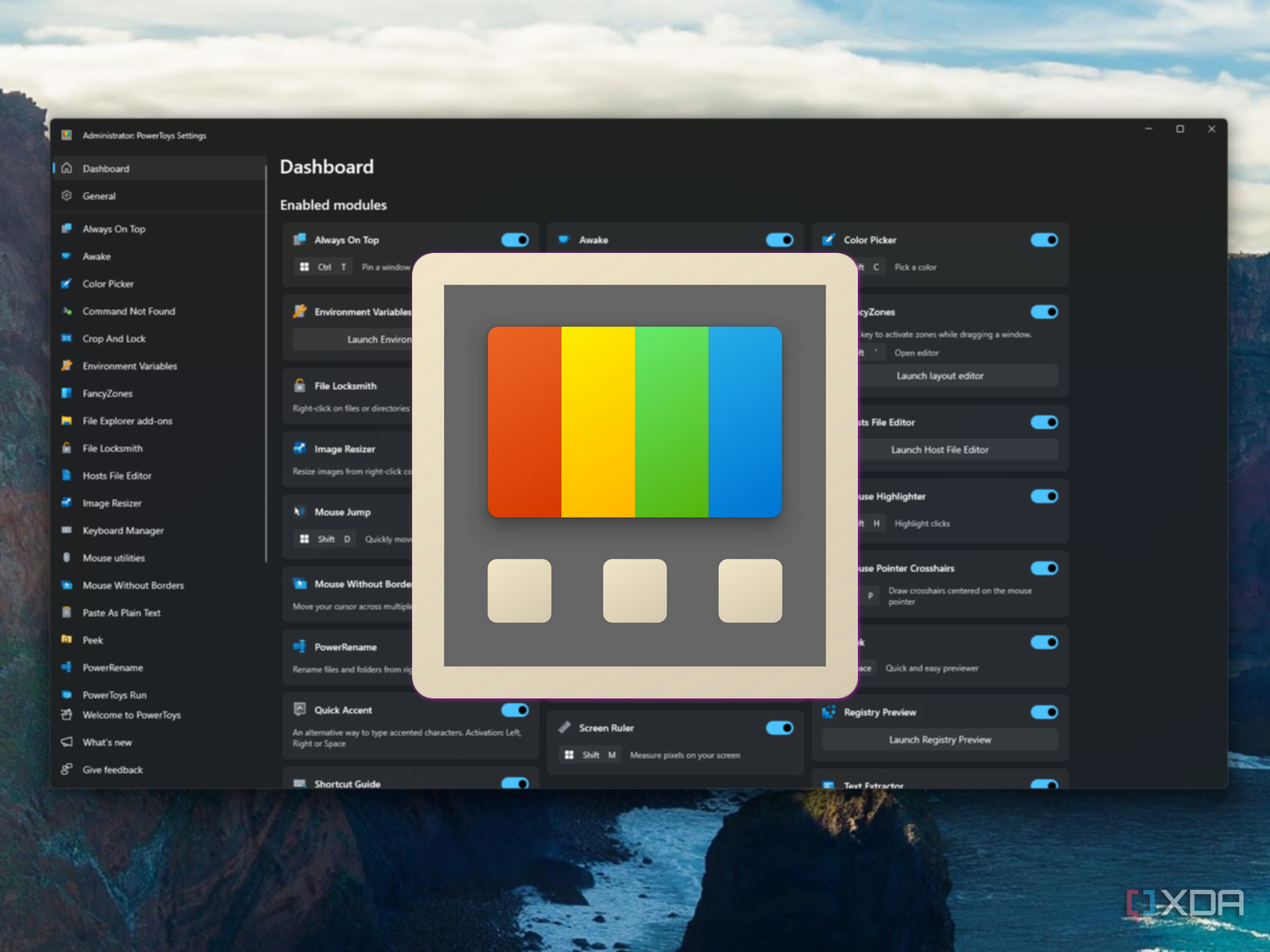
Task: Switch off the Hosts File Editor toggle
Action: 1045,422
